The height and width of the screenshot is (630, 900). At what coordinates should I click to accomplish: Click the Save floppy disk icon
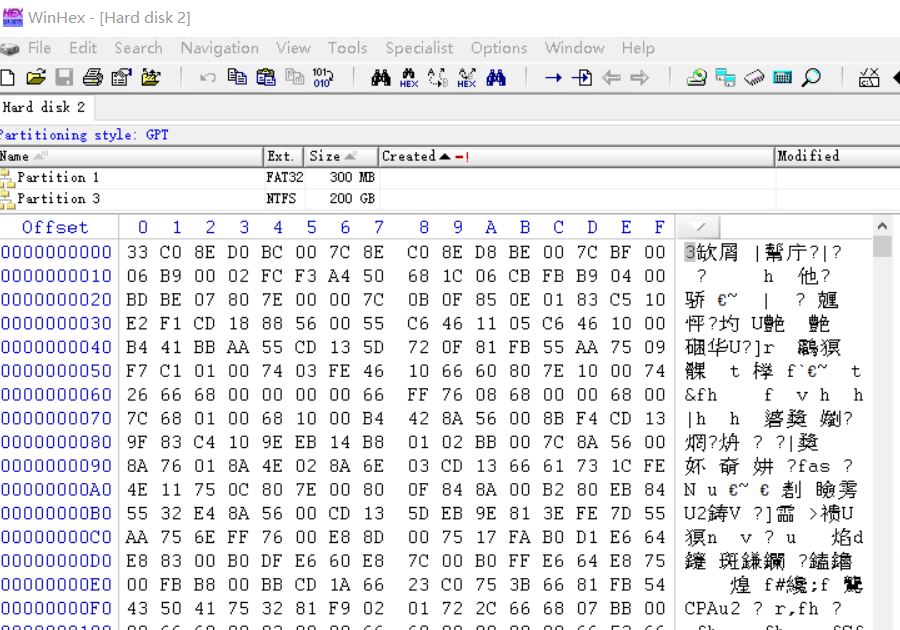pyautogui.click(x=64, y=77)
